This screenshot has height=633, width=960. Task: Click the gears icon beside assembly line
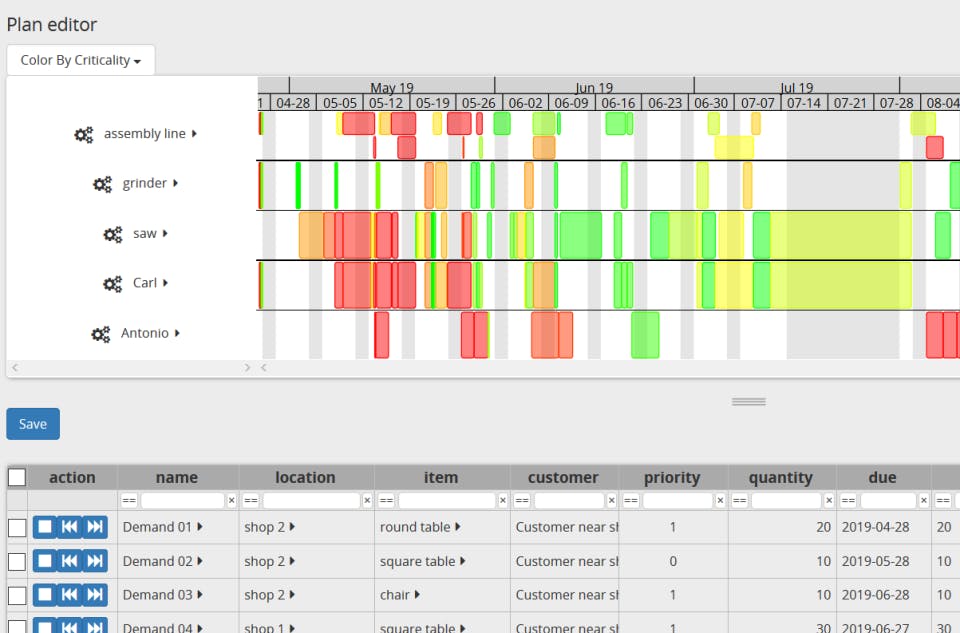pyautogui.click(x=83, y=134)
